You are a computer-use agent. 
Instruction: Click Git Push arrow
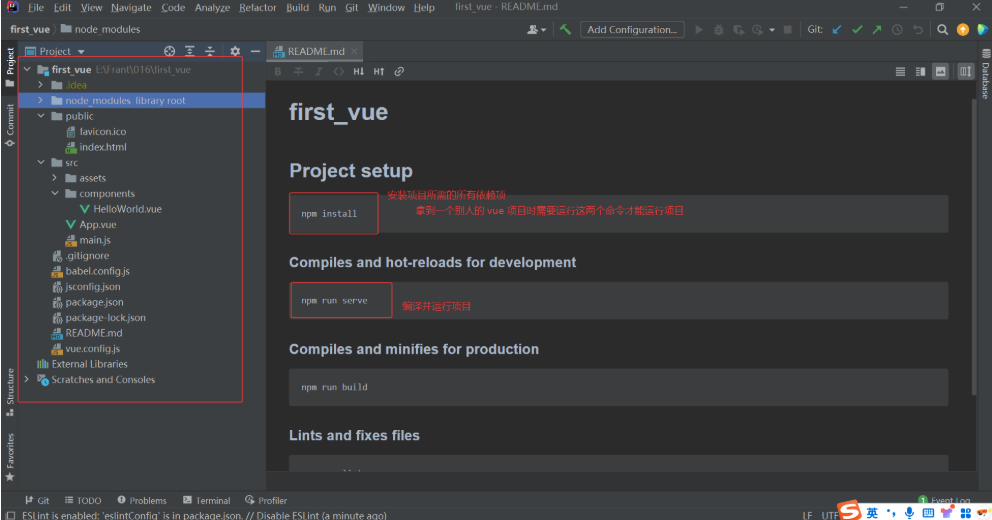[x=877, y=30]
